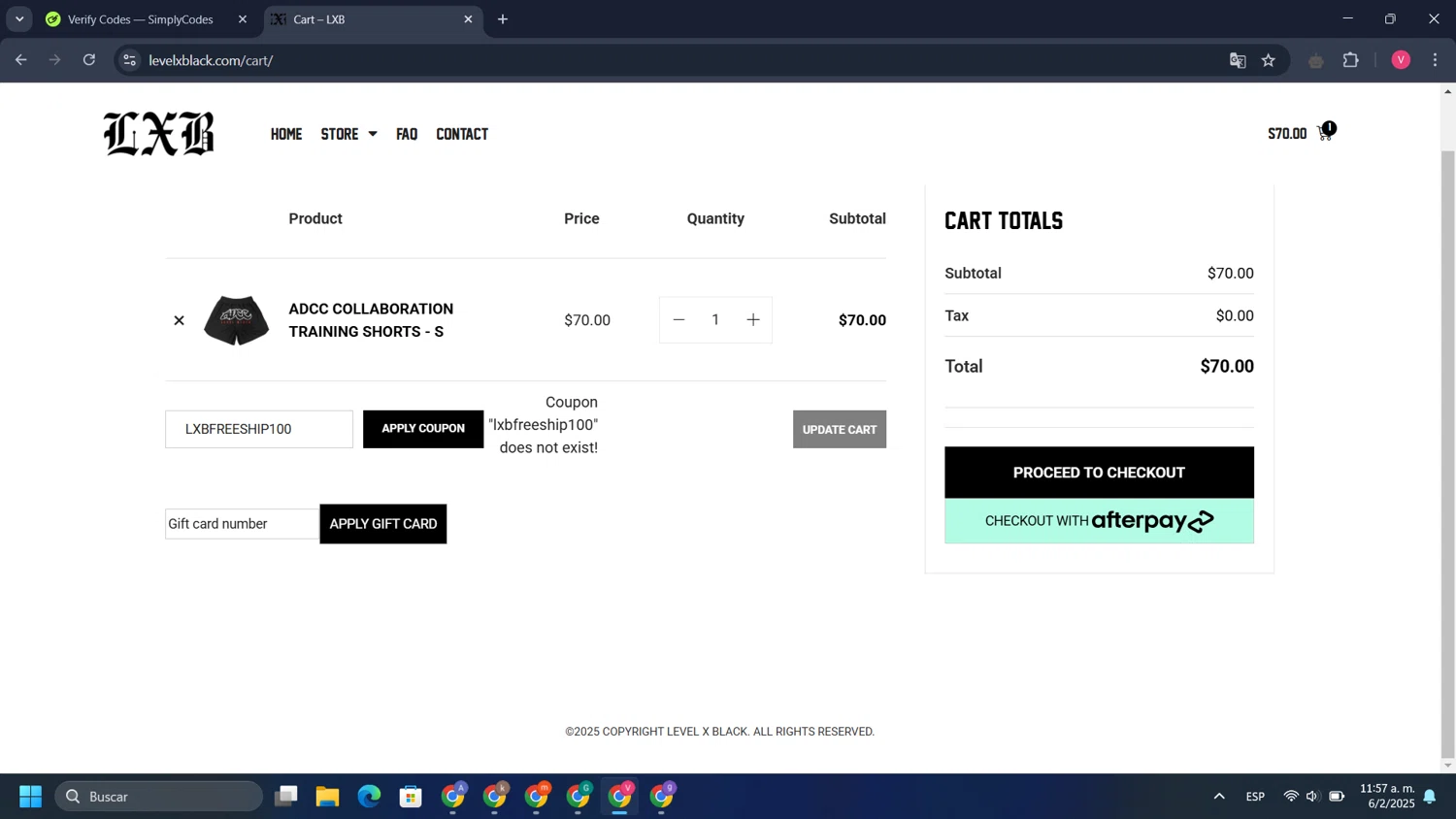Screen dimensions: 1456x819
Task: Open the FAQ page
Action: 407,134
